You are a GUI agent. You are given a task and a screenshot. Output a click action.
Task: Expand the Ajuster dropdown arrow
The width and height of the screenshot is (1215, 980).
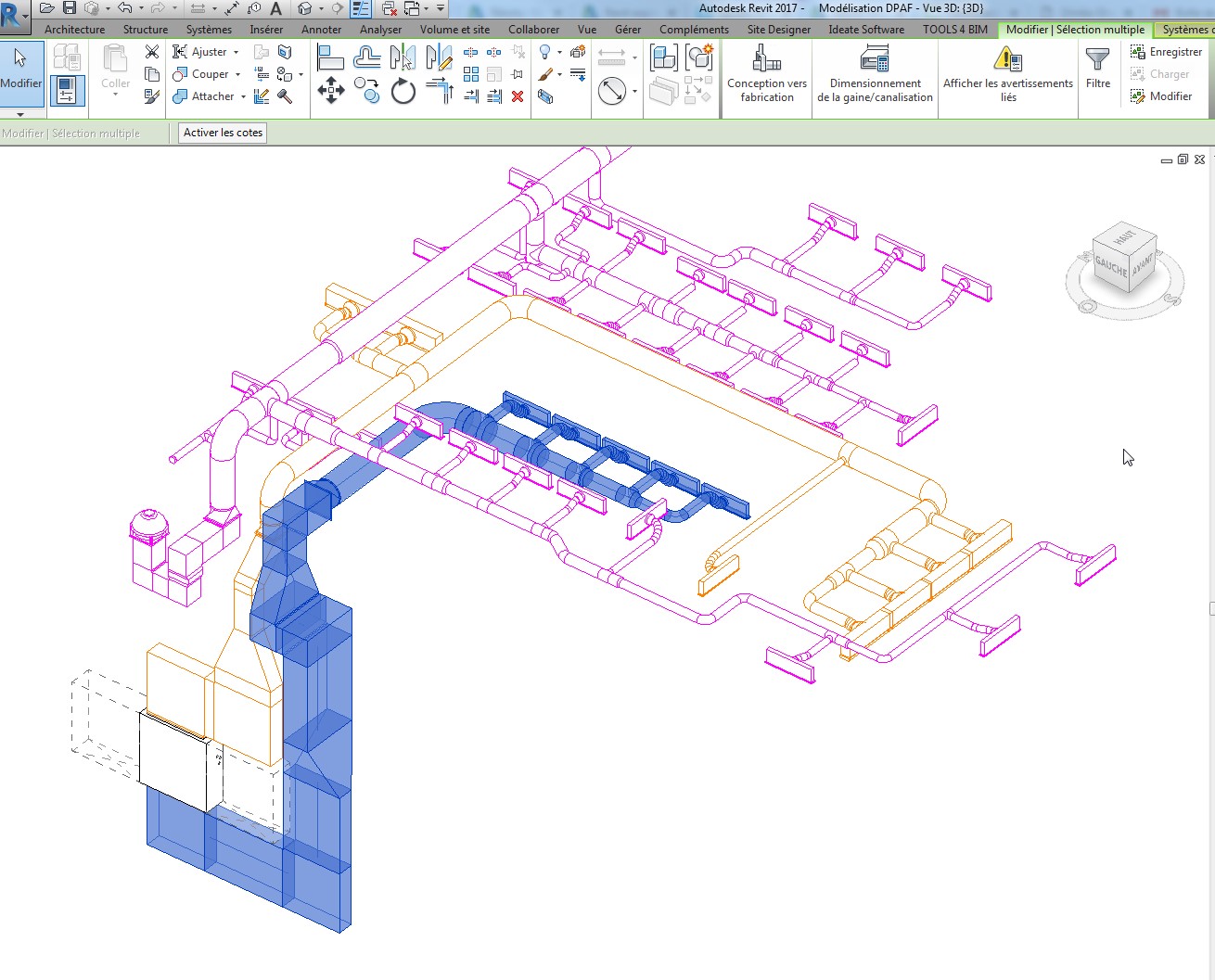point(237,53)
